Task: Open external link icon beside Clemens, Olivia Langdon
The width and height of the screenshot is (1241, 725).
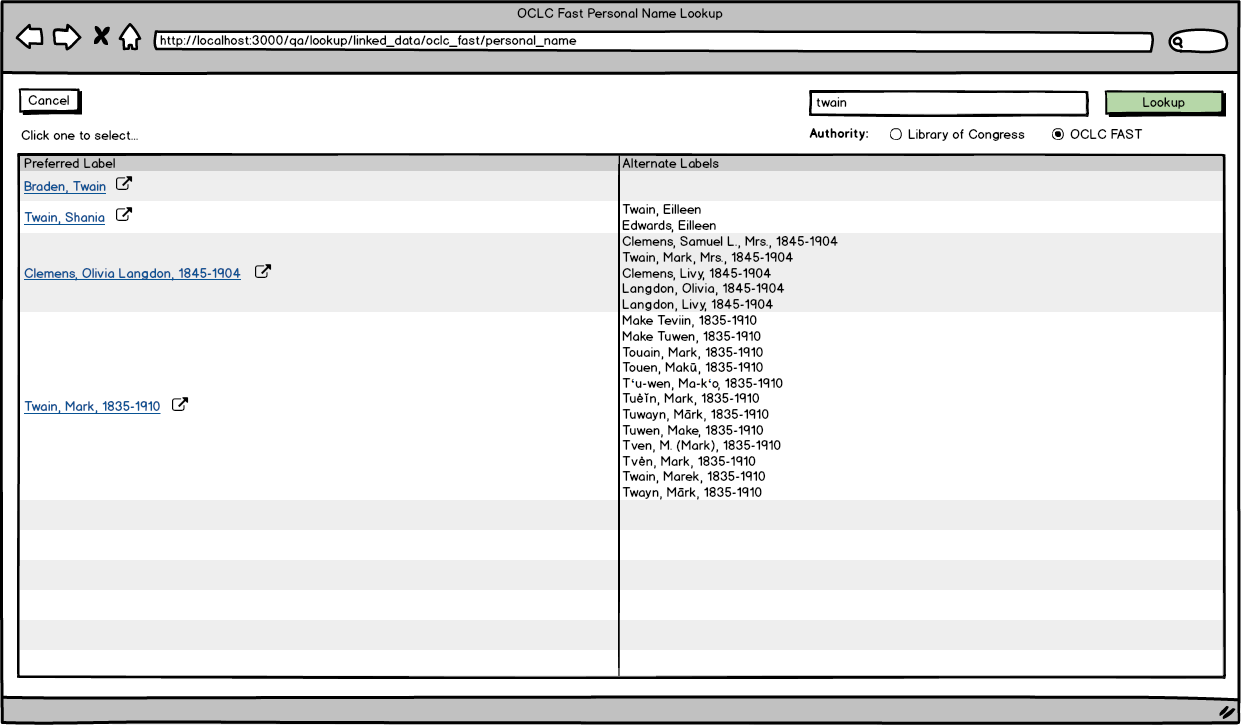Action: coord(262,271)
